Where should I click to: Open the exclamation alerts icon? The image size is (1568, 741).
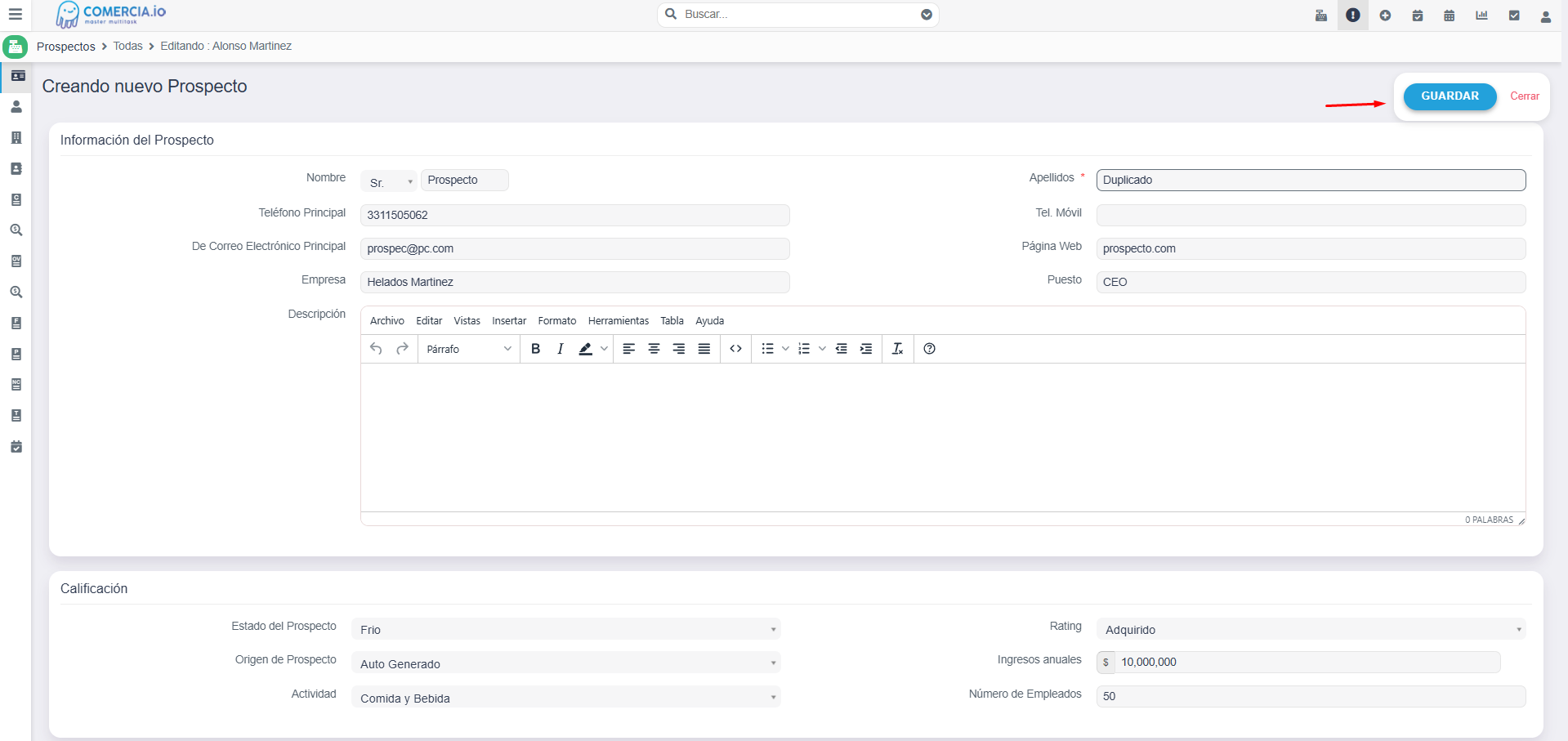1353,16
